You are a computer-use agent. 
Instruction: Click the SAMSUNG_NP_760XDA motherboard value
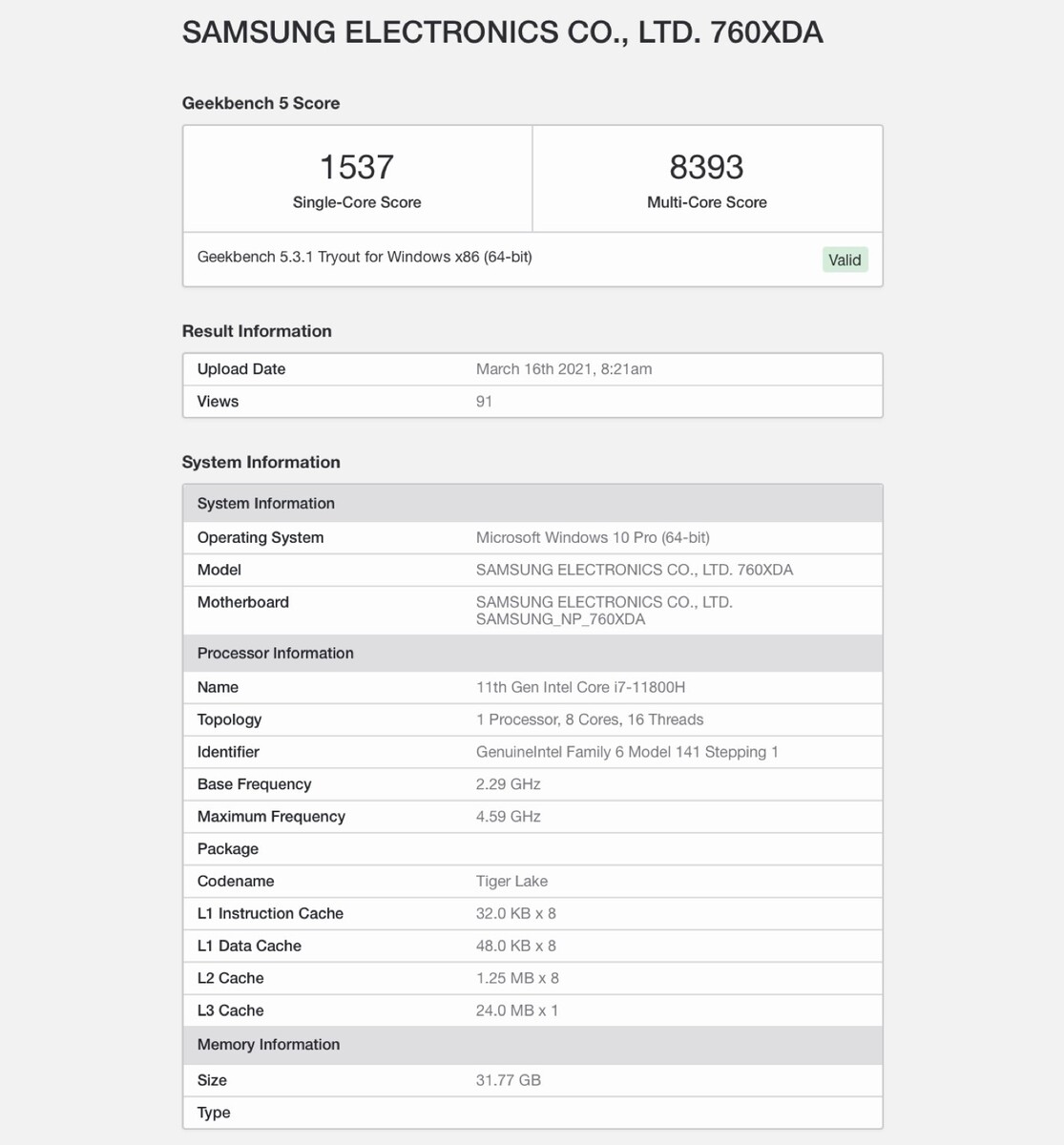point(561,619)
